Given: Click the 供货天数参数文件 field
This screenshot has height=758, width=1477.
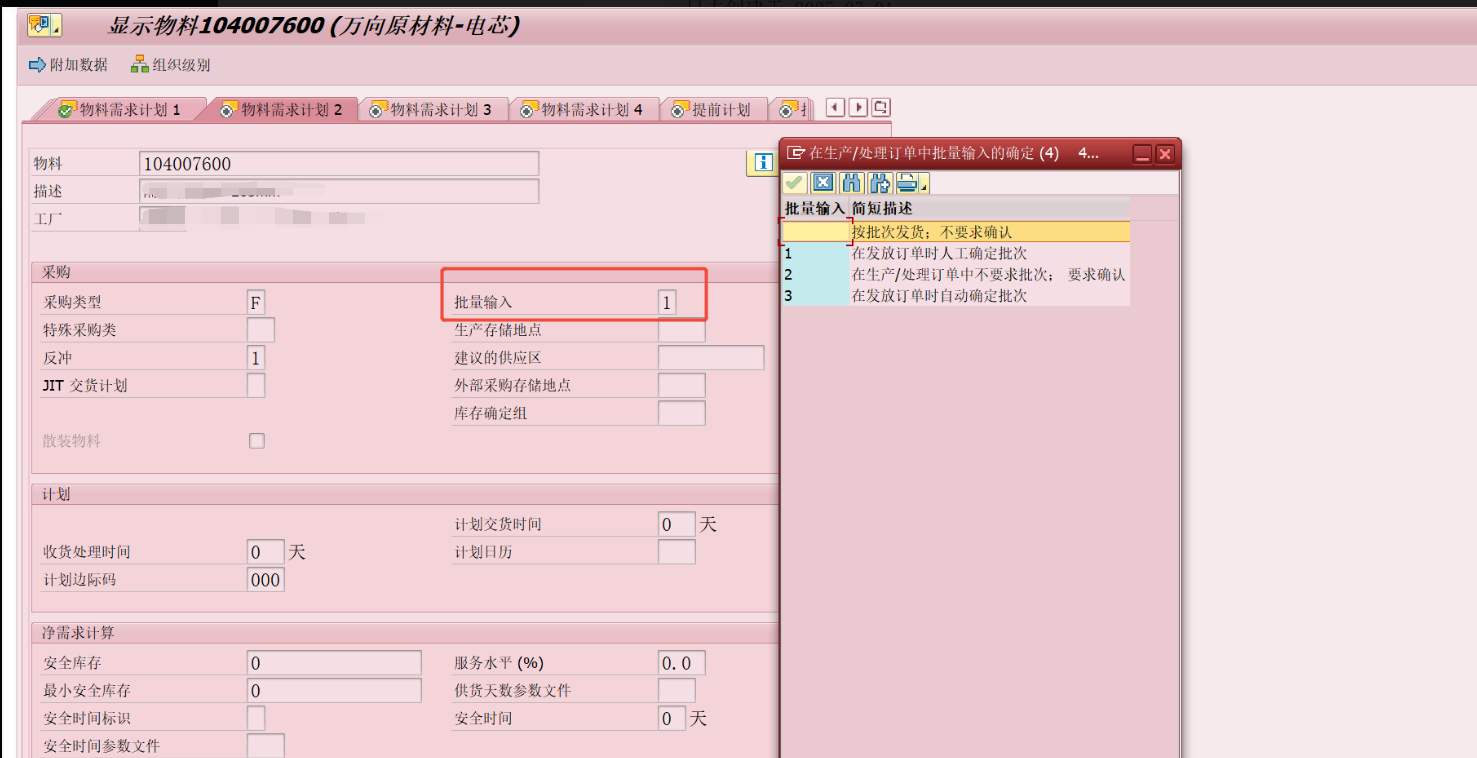Looking at the screenshot, I should [676, 691].
